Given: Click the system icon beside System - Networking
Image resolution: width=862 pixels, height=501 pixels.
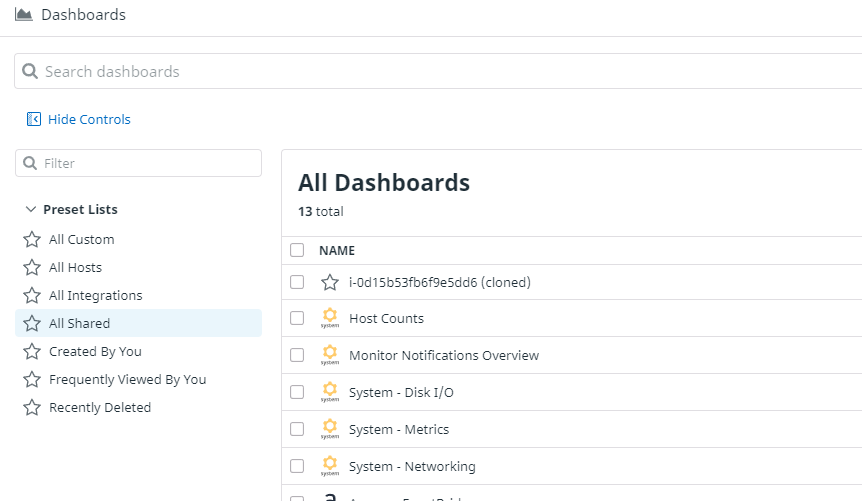Looking at the screenshot, I should (x=330, y=466).
